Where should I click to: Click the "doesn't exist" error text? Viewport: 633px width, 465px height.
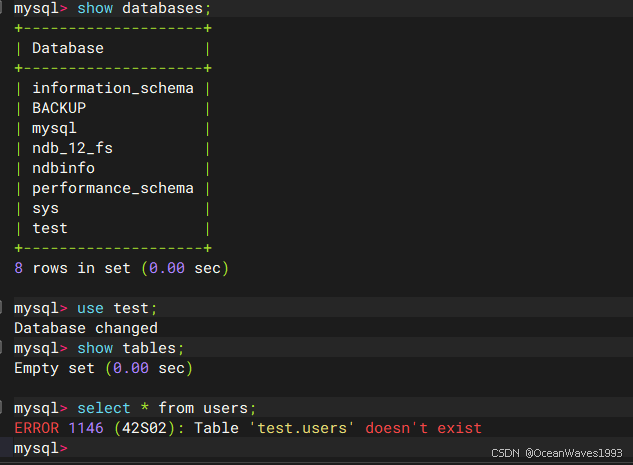point(423,428)
